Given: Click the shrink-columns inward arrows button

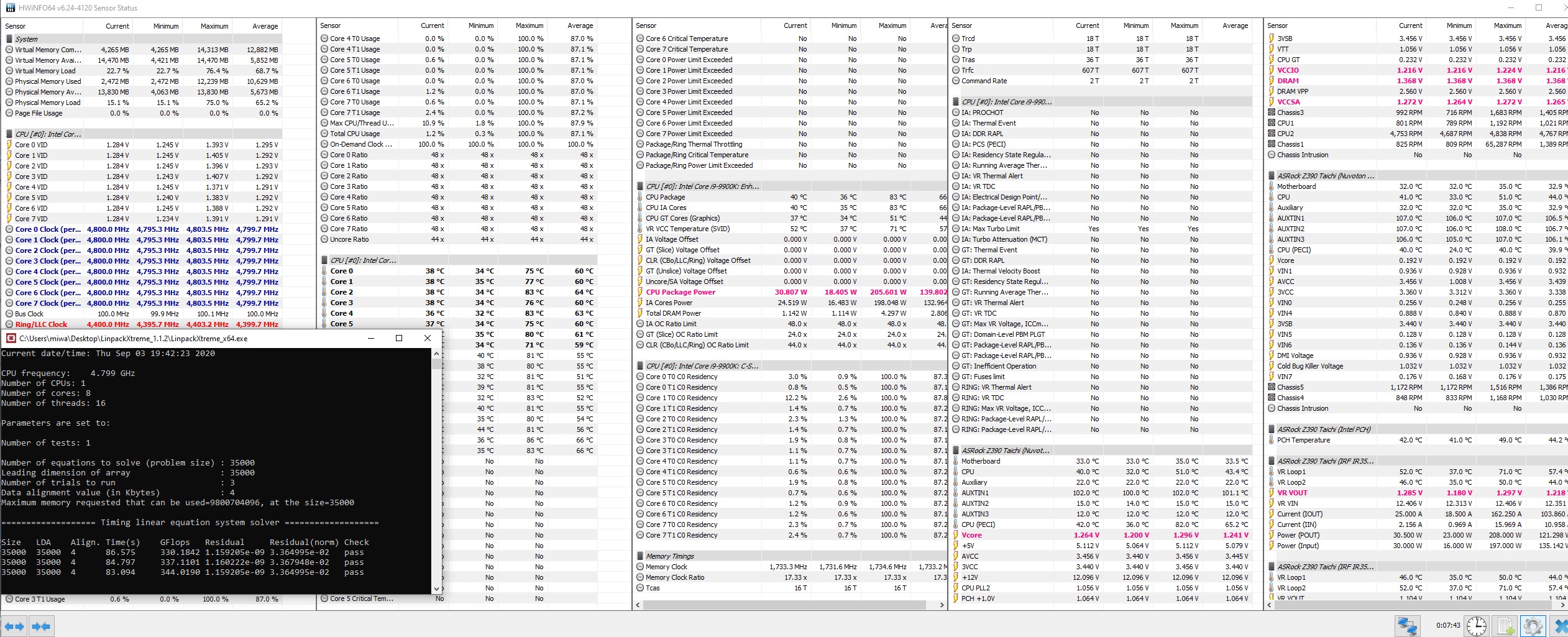Looking at the screenshot, I should pos(41,626).
